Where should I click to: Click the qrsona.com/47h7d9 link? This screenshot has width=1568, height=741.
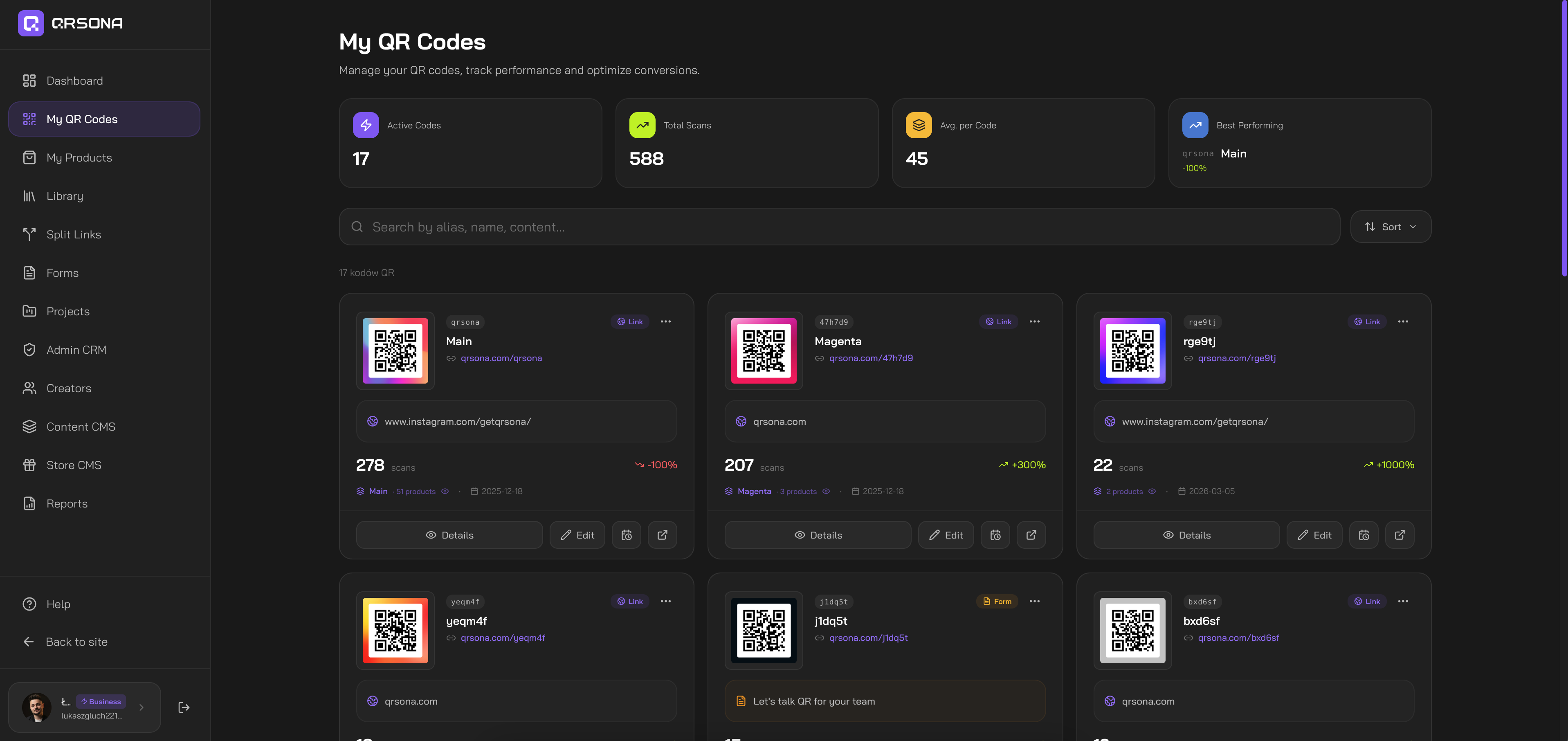(870, 358)
